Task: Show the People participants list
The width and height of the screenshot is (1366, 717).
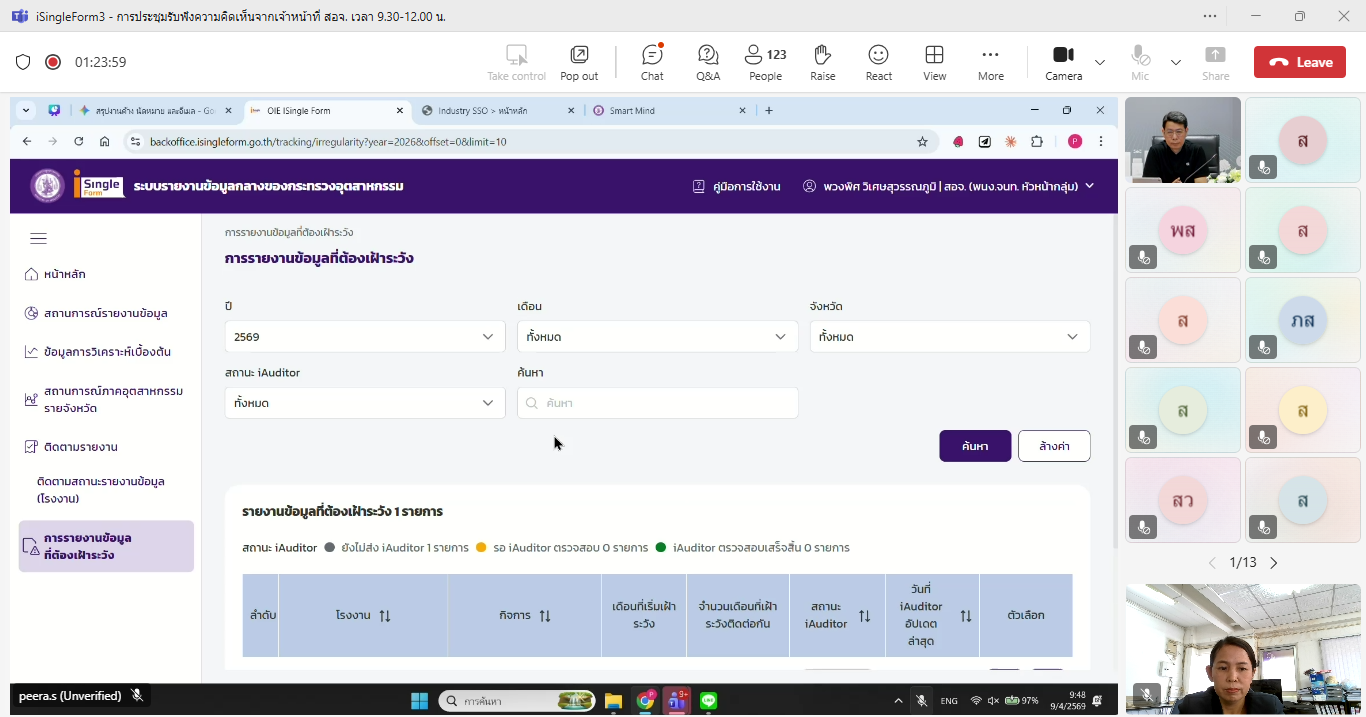Action: [x=766, y=62]
